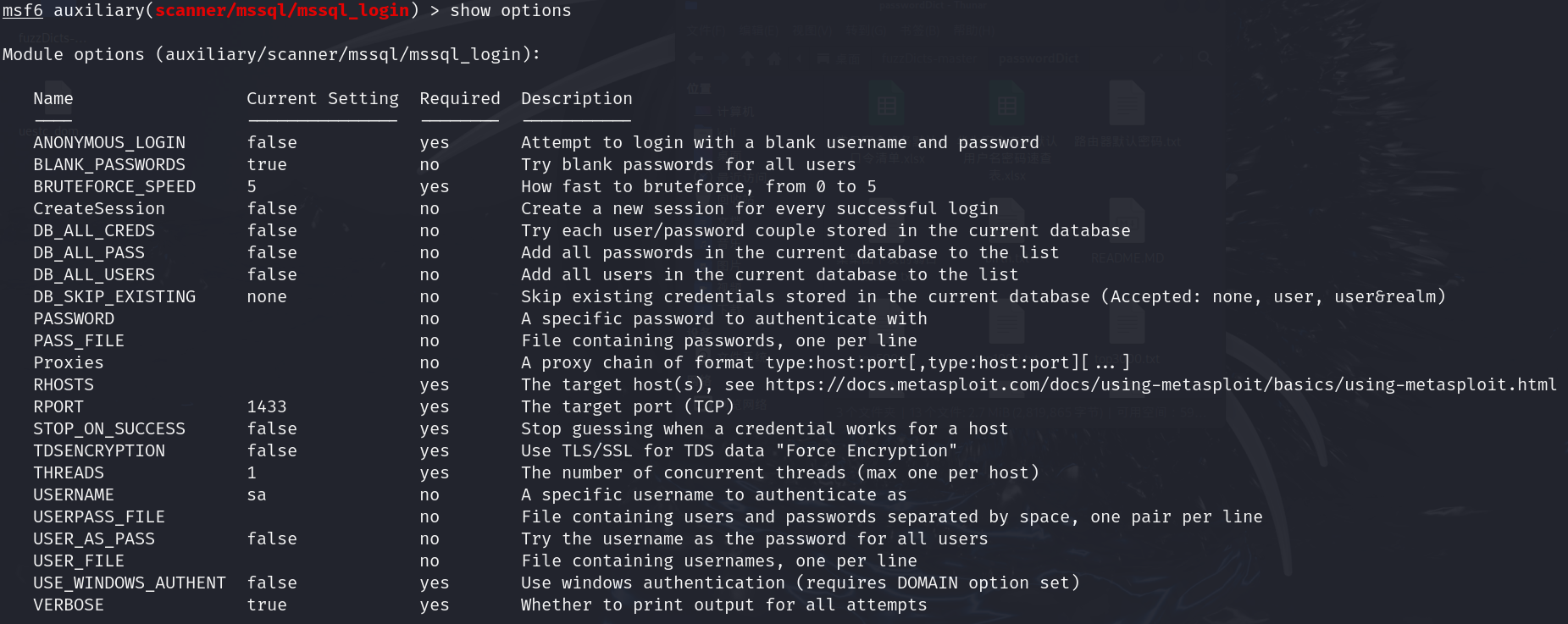Click the red scanner/mssql/mssql_login module name
This screenshot has height=624, width=1568.
[282, 11]
